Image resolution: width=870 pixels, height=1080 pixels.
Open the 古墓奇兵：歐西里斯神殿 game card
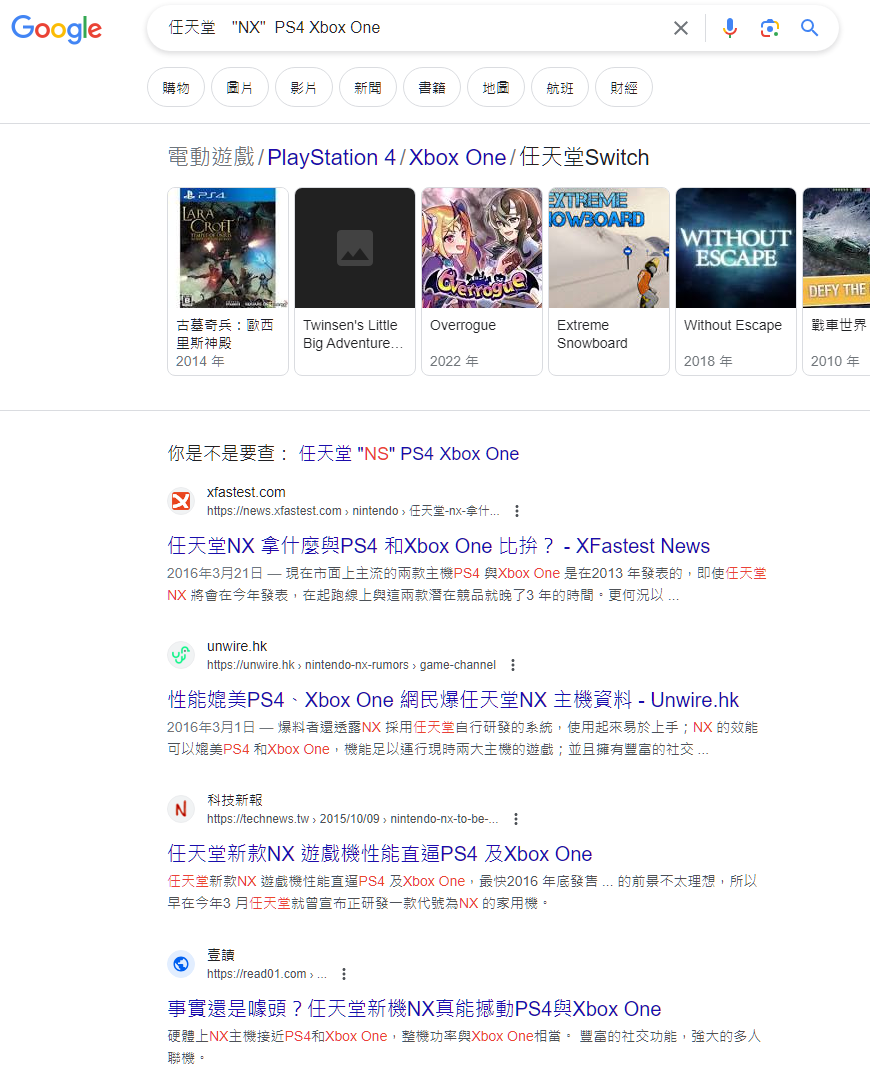click(x=228, y=281)
